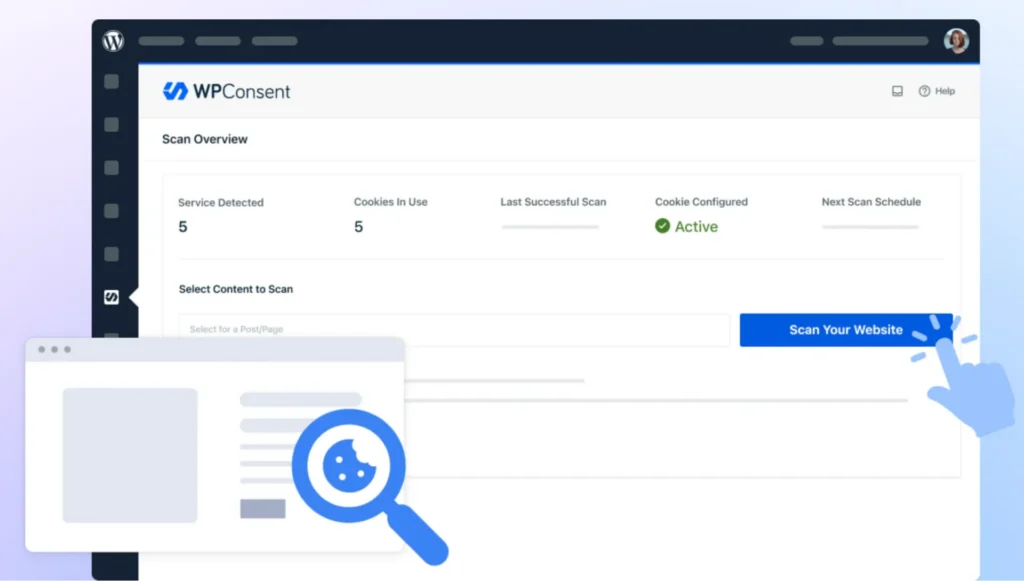
Task: Click the sidebar icon directly above WPConsent
Action: 112,254
